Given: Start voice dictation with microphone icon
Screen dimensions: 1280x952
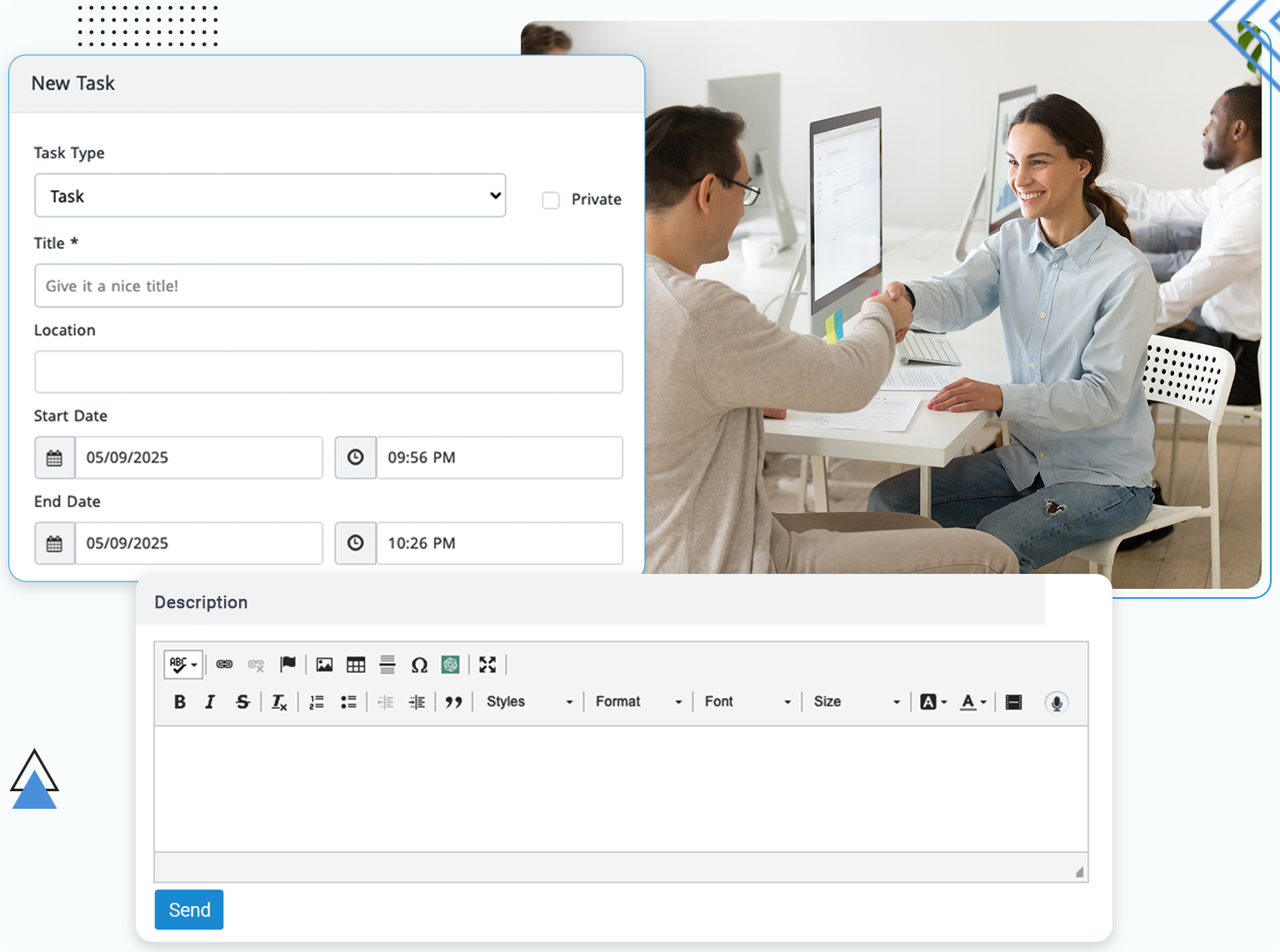Looking at the screenshot, I should coord(1056,702).
